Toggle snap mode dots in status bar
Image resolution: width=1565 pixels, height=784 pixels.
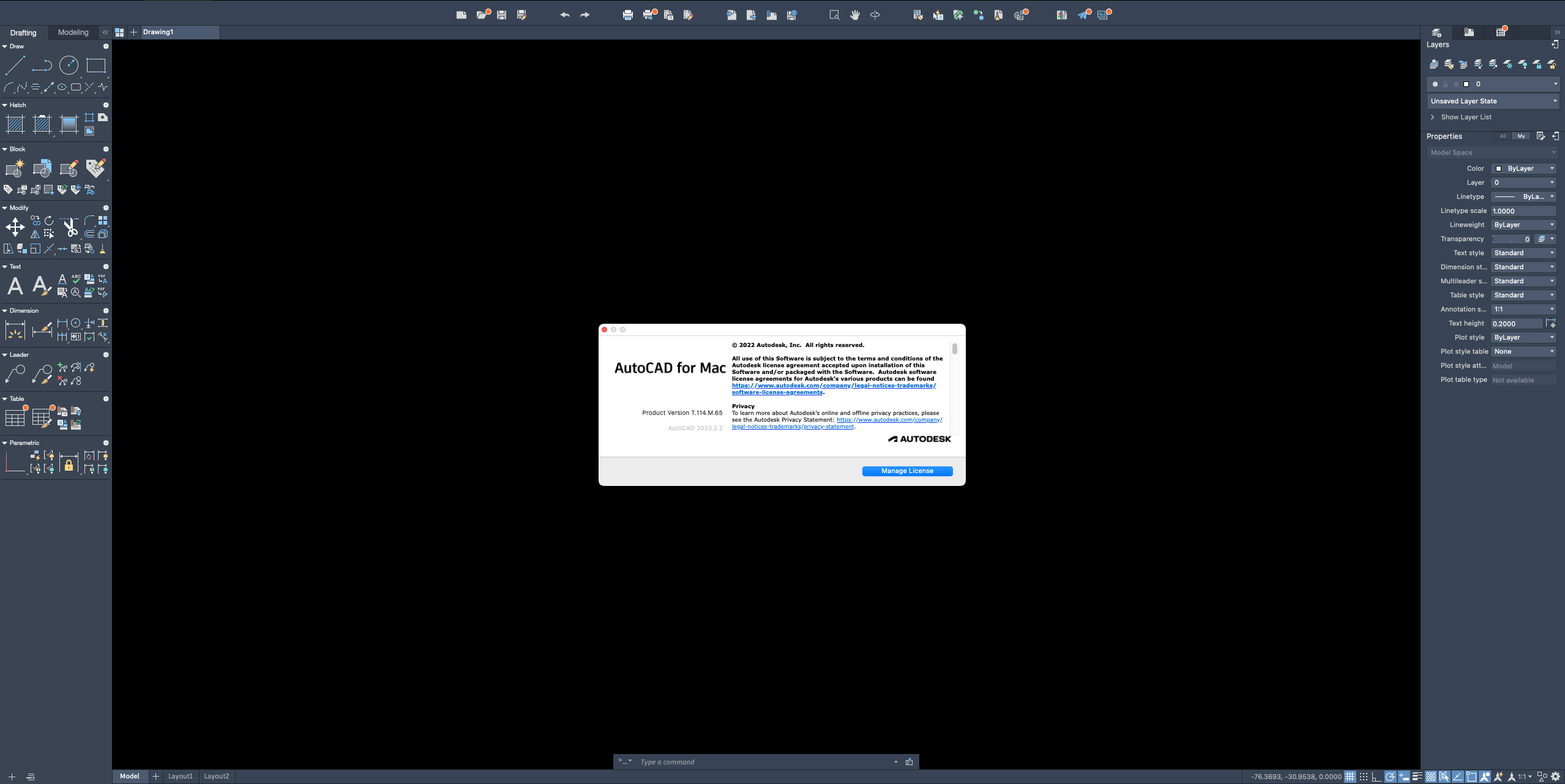tap(1364, 777)
